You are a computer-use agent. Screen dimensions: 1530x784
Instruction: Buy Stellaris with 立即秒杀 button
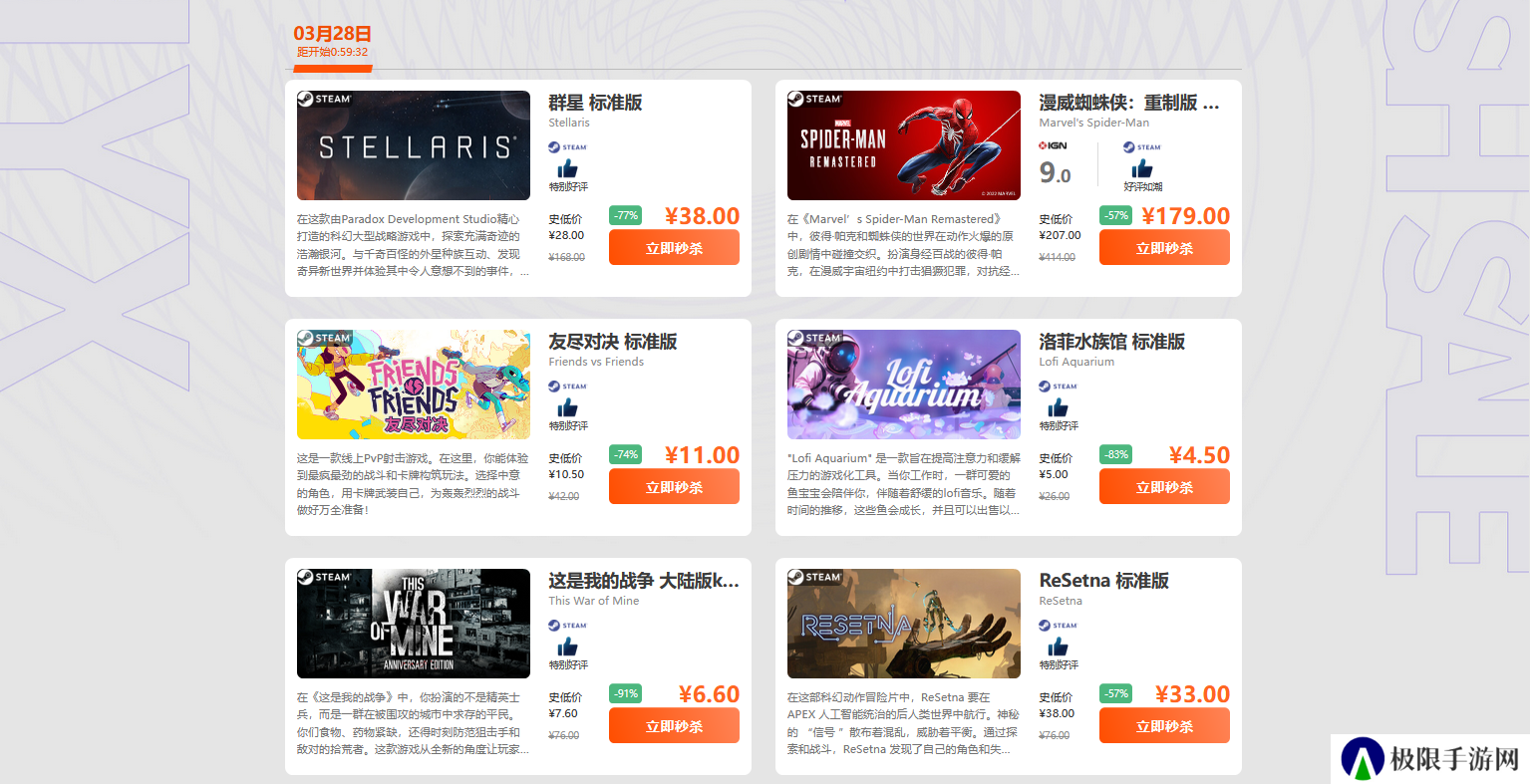pos(674,248)
